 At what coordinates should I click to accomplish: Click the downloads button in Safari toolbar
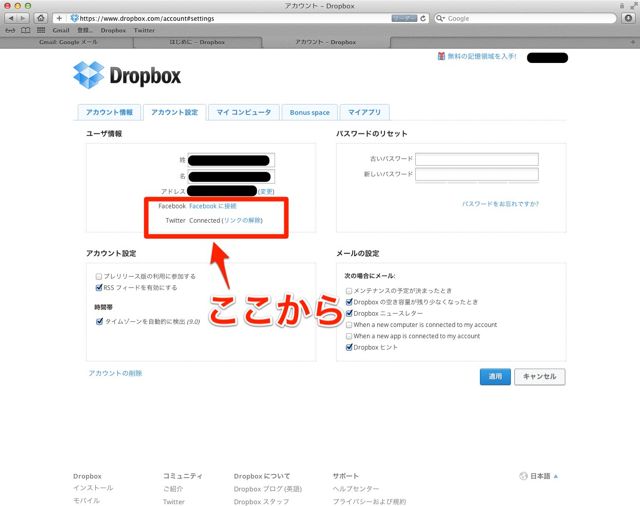point(629,18)
